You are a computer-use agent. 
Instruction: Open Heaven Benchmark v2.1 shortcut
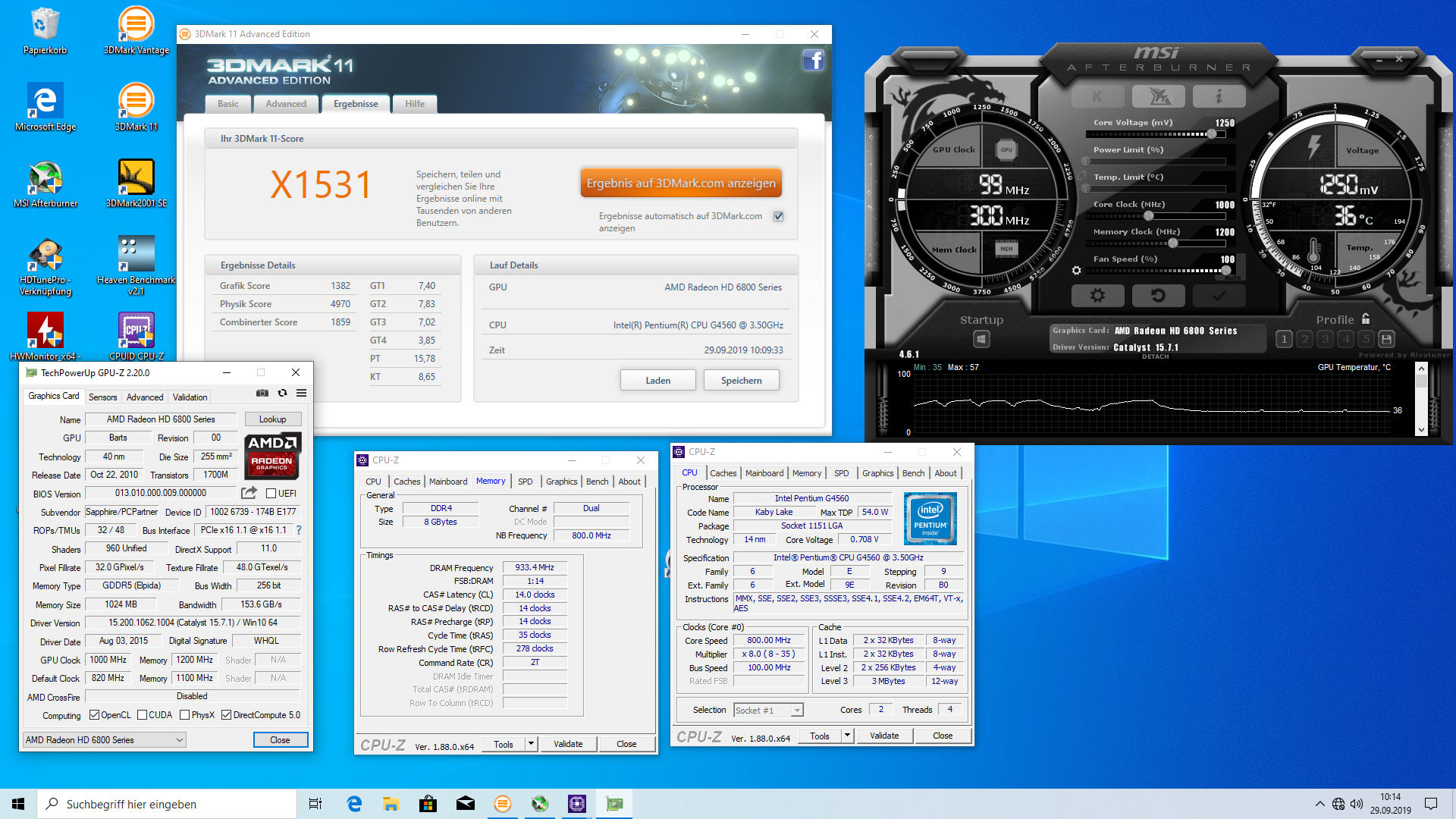pyautogui.click(x=136, y=265)
